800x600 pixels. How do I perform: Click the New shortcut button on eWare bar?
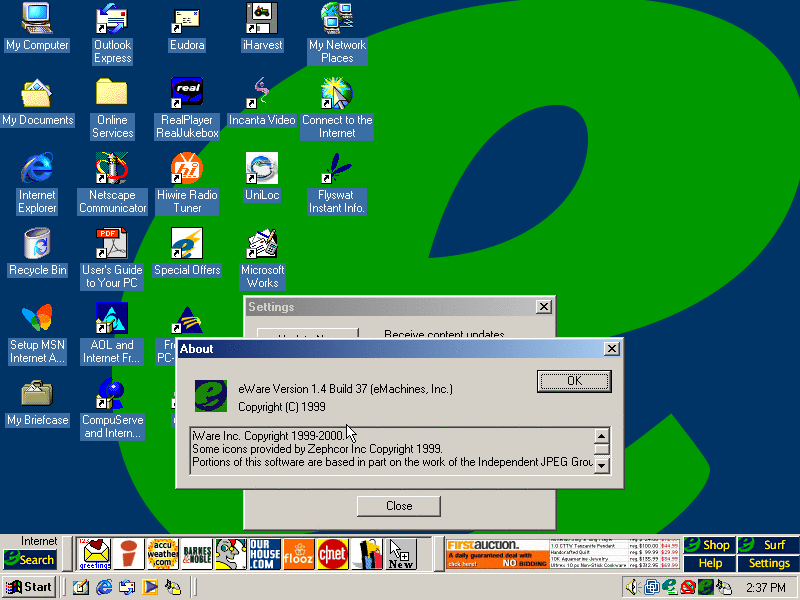coord(401,553)
